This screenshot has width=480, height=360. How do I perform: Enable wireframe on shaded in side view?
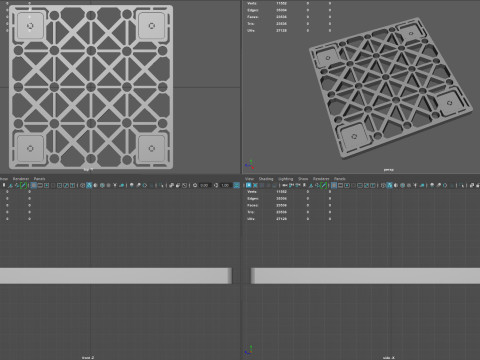pyautogui.click(x=402, y=185)
